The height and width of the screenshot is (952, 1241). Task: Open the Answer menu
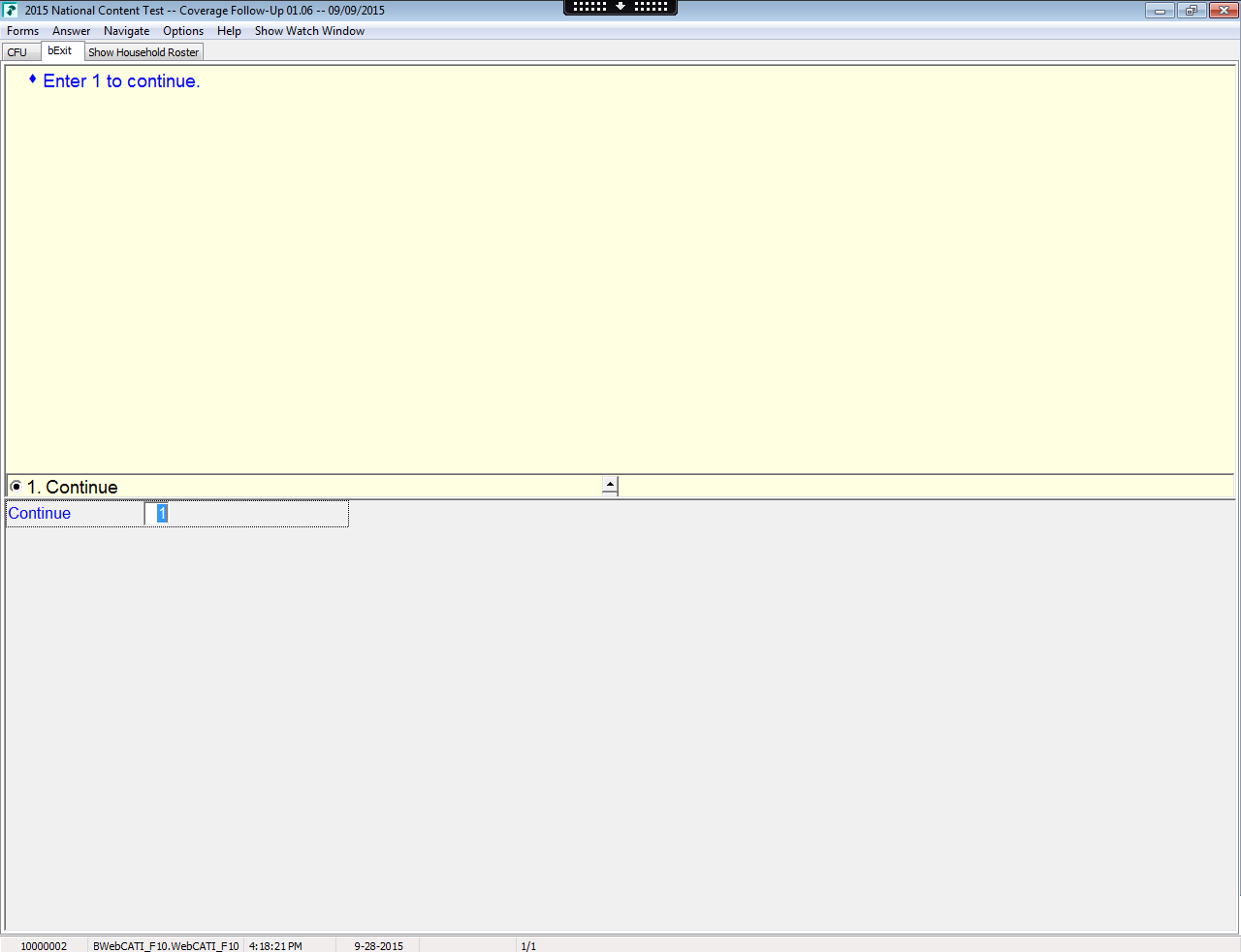72,31
